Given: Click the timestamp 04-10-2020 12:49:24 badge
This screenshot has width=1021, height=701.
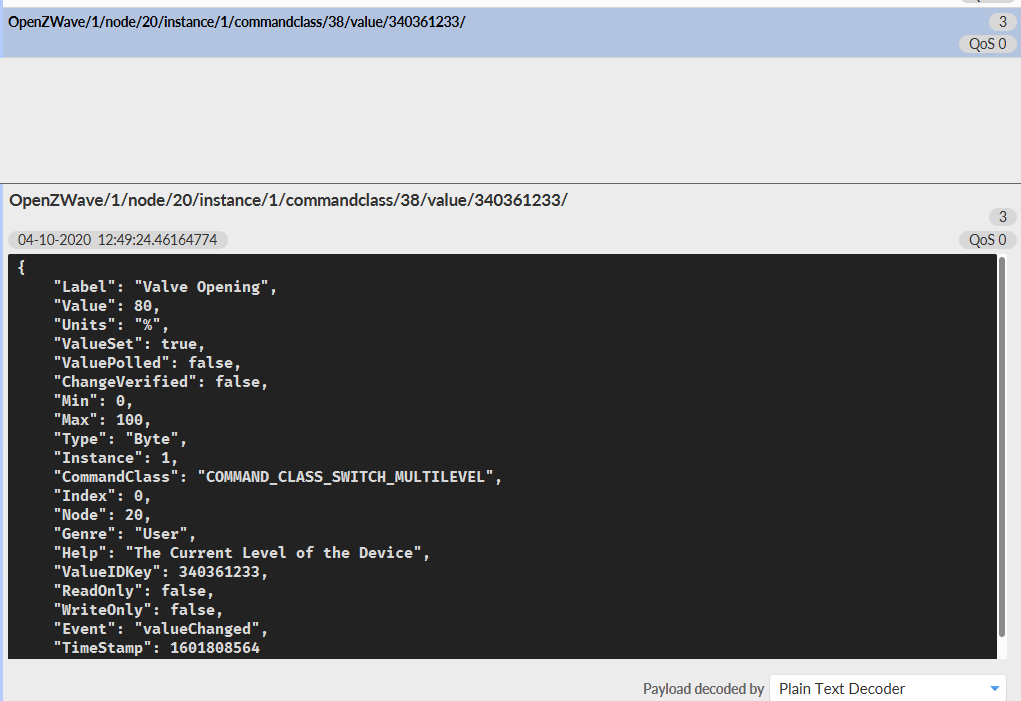Looking at the screenshot, I should 118,240.
